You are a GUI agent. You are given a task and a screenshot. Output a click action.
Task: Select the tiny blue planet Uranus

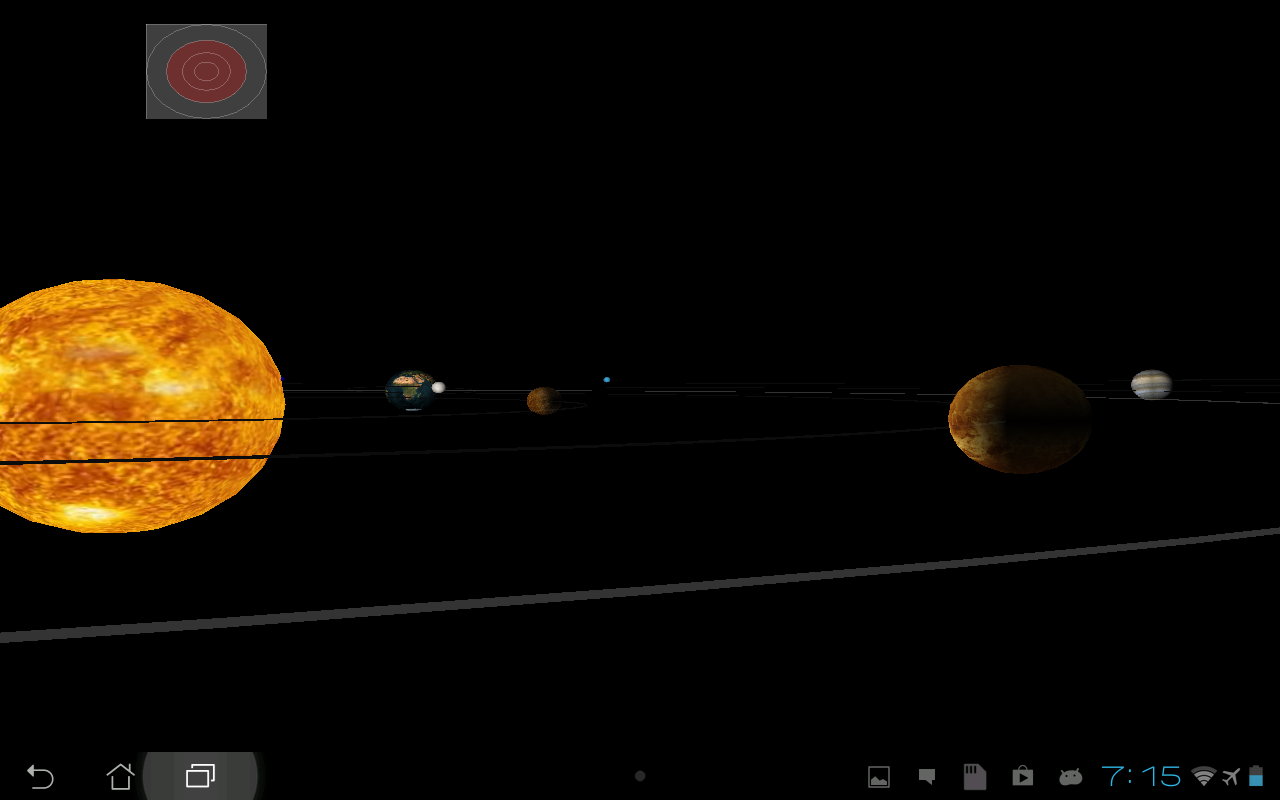(606, 380)
